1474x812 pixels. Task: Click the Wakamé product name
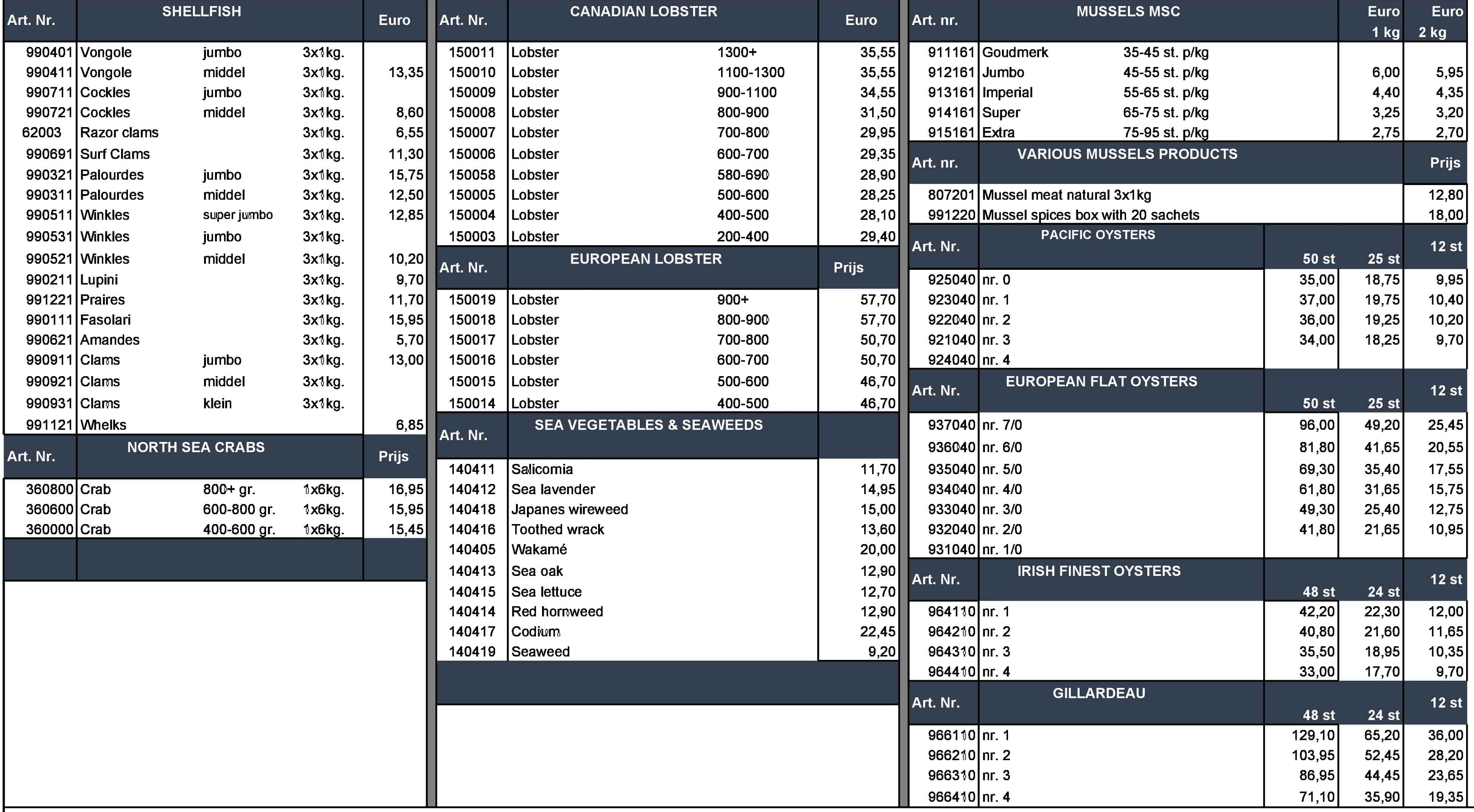click(x=538, y=549)
